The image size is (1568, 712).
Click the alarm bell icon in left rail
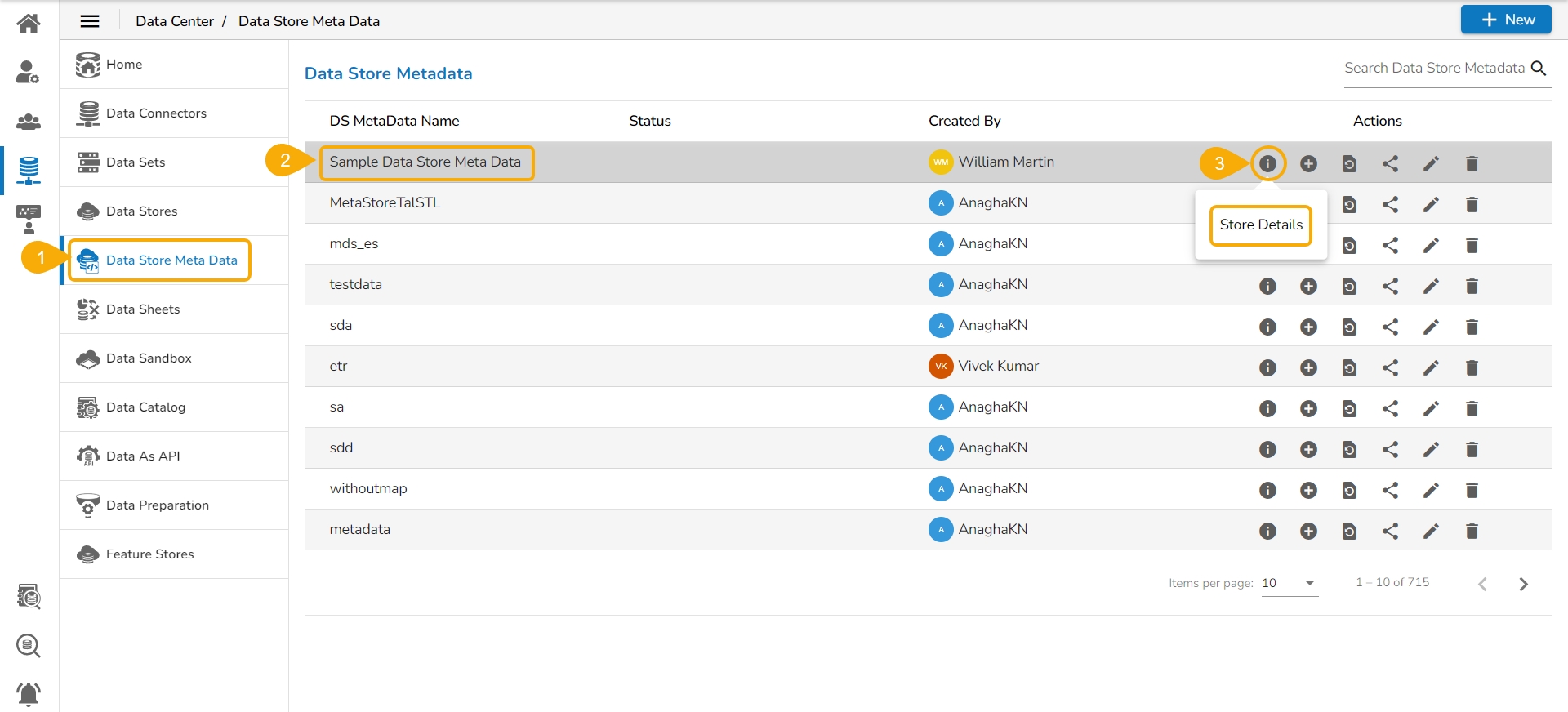tap(29, 694)
